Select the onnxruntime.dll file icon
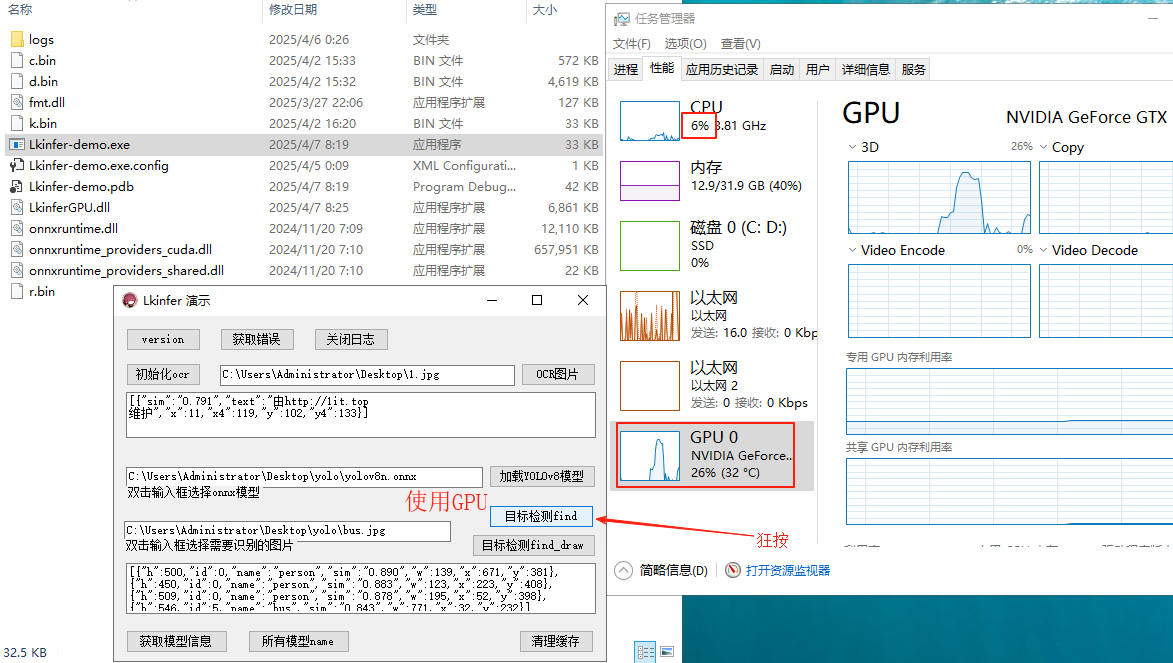Screen dimensions: 1173x663 coord(17,228)
